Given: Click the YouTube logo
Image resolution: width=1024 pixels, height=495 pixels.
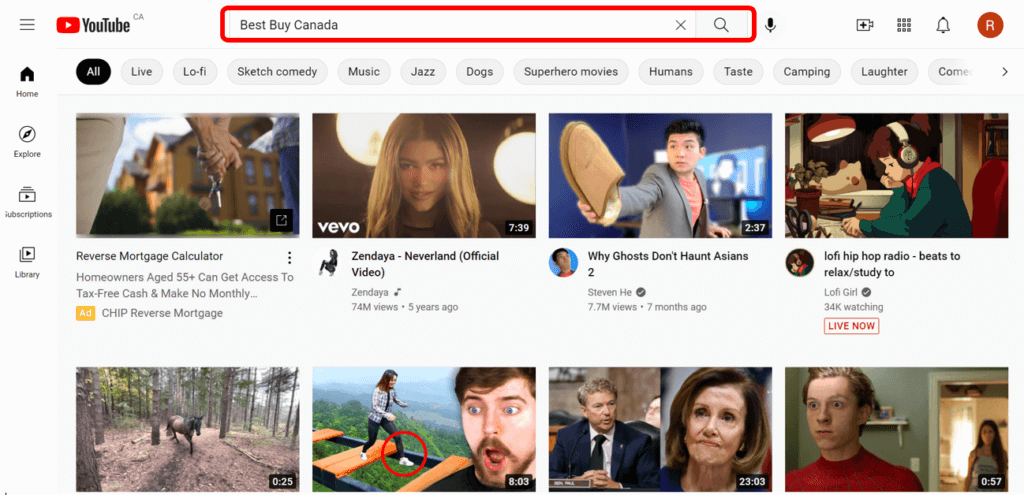Looking at the screenshot, I should [x=93, y=25].
